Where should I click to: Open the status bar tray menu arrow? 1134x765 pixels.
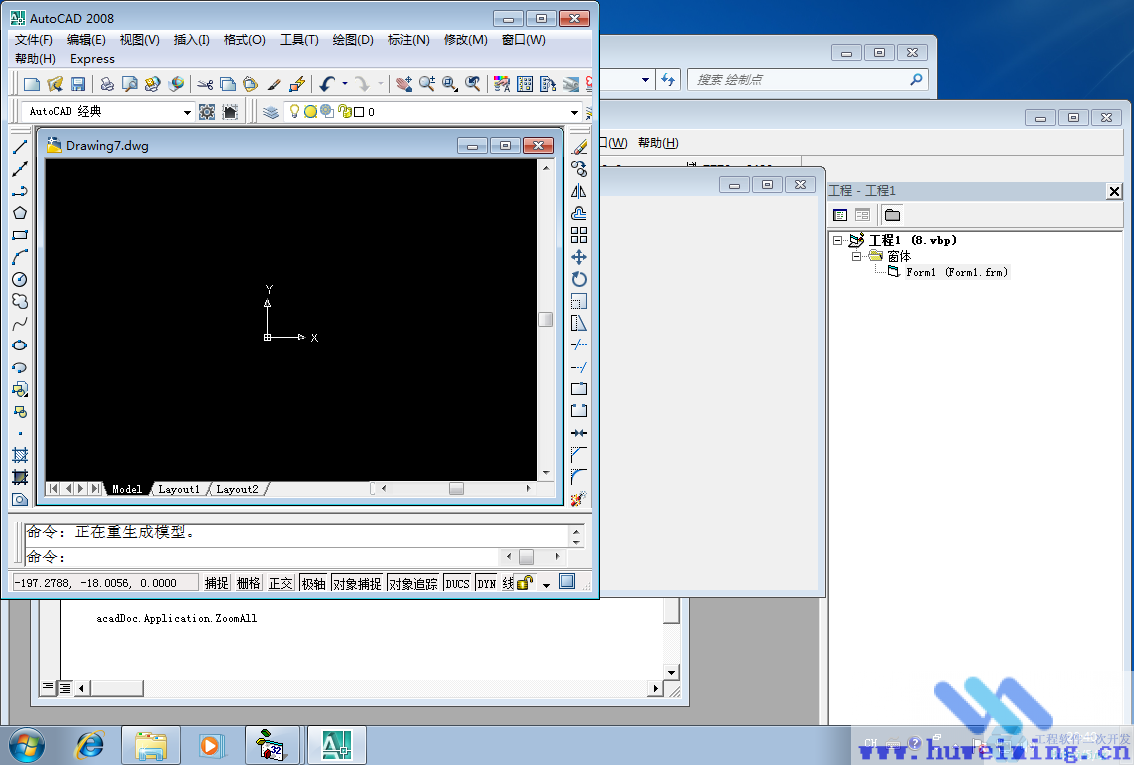pyautogui.click(x=547, y=584)
